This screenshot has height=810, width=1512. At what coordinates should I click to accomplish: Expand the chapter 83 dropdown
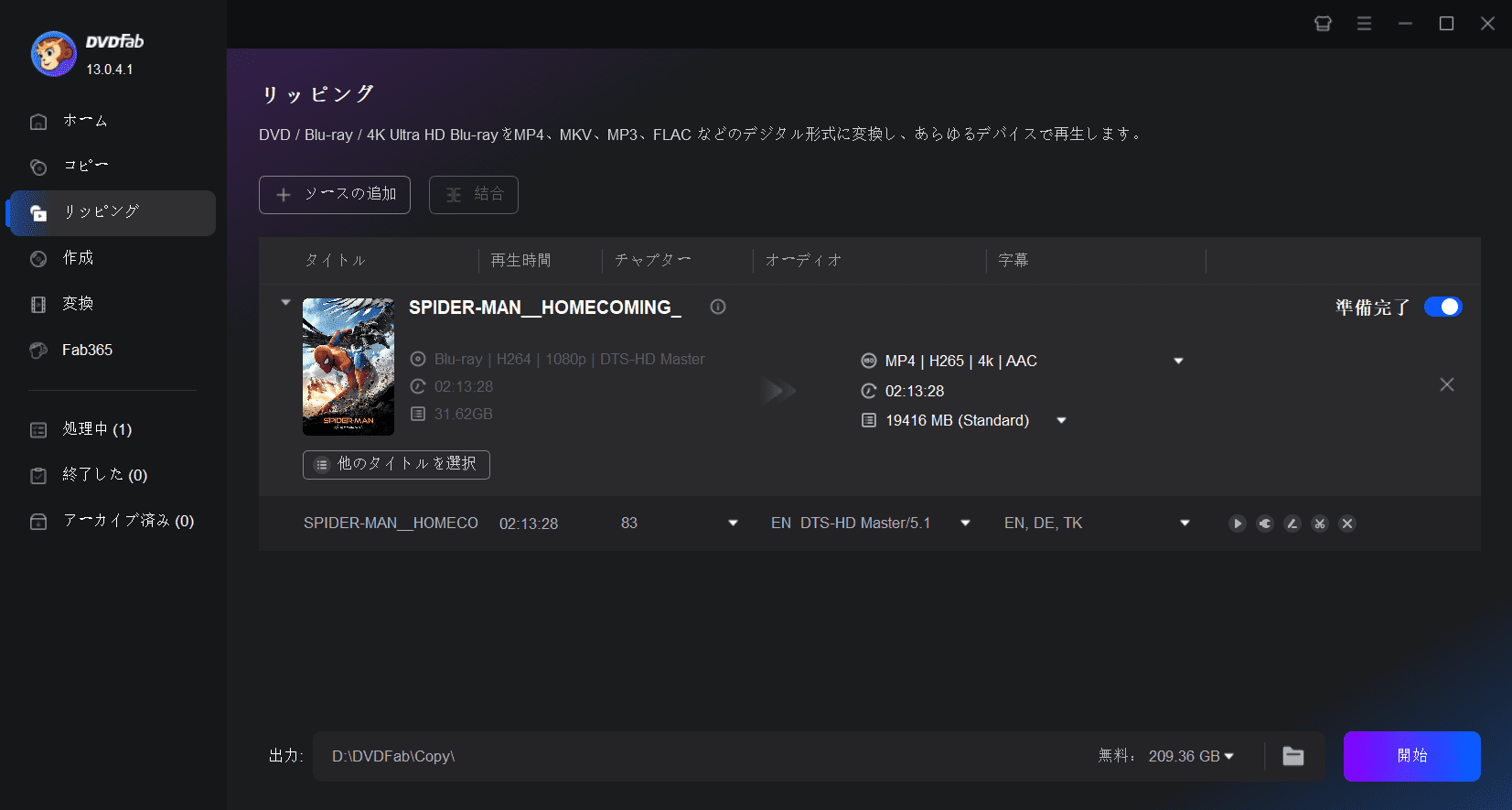(733, 523)
